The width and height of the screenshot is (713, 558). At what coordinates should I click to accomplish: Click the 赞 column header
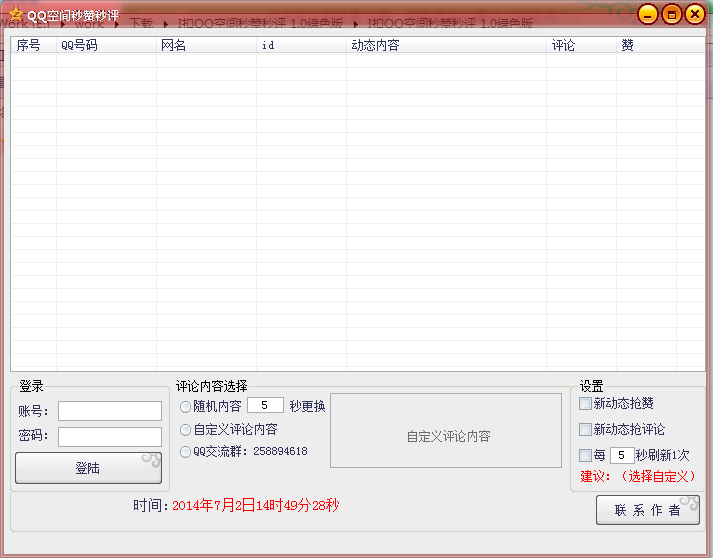(647, 45)
